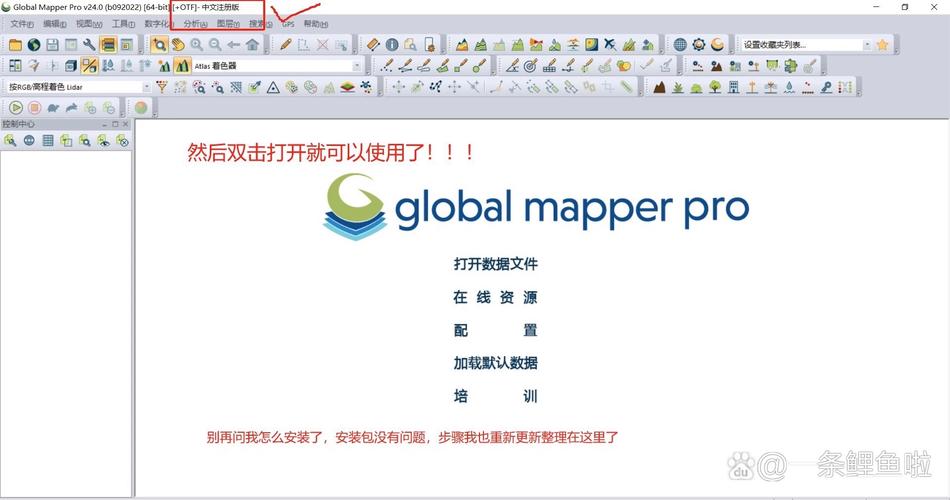Close the 控制中心 panel
This screenshot has height=500, width=950.
(x=125, y=124)
